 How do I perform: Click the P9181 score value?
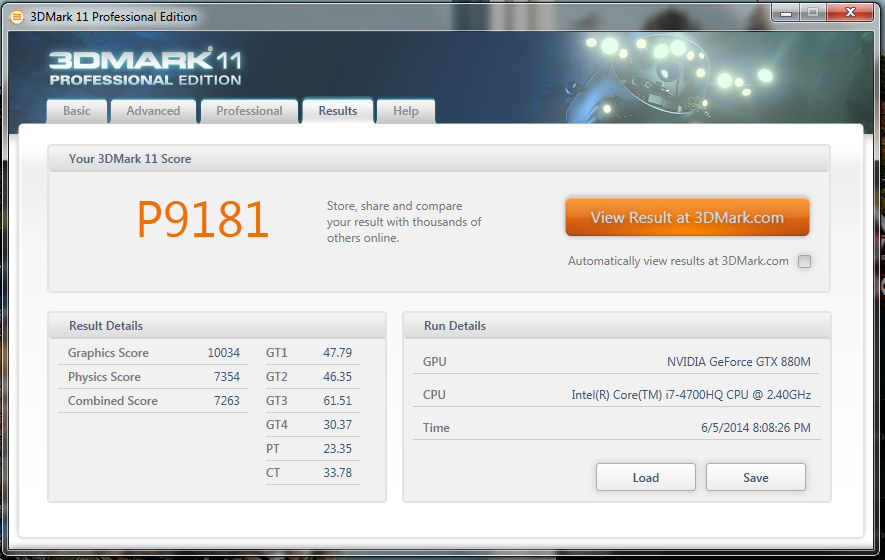tap(203, 220)
